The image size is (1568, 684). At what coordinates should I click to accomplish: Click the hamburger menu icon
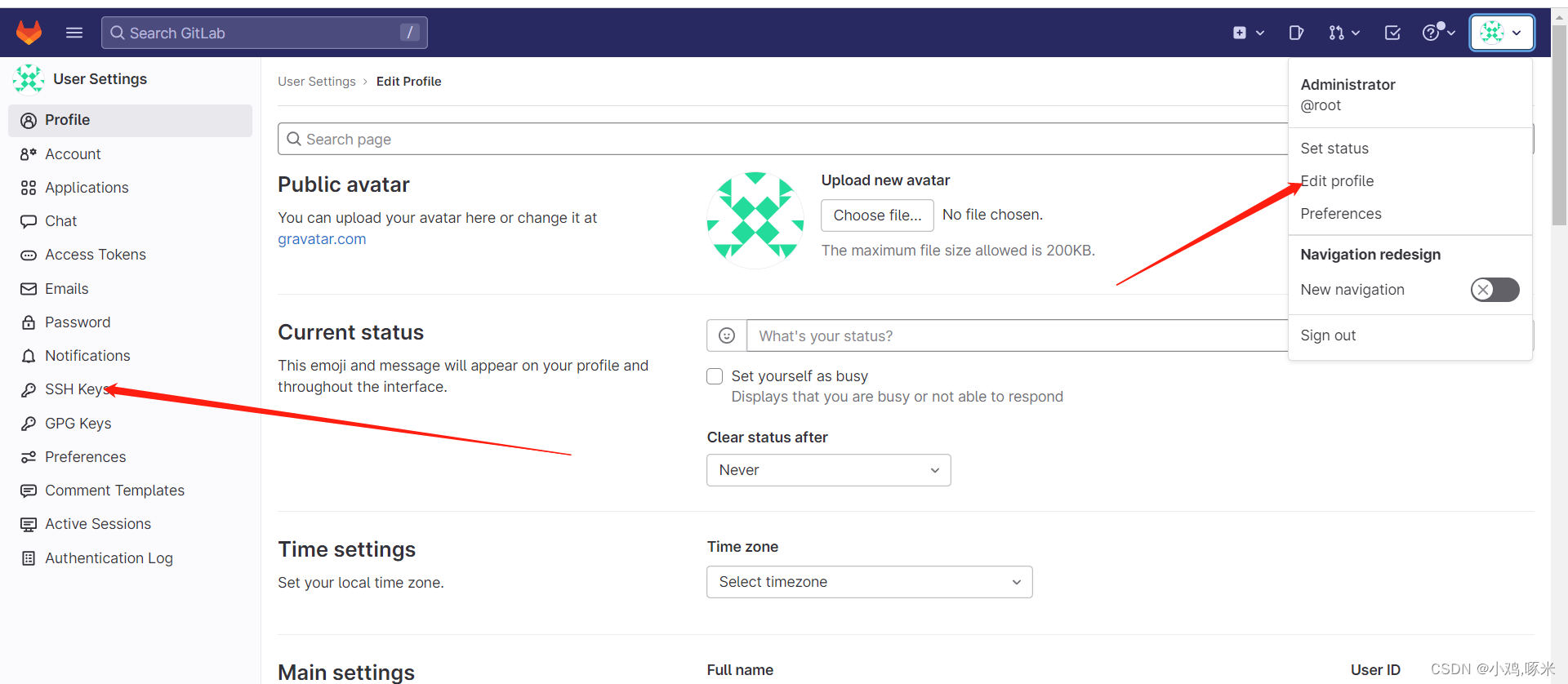tap(73, 33)
